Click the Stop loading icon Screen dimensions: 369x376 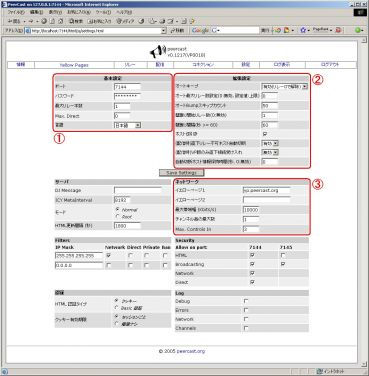[44, 21]
